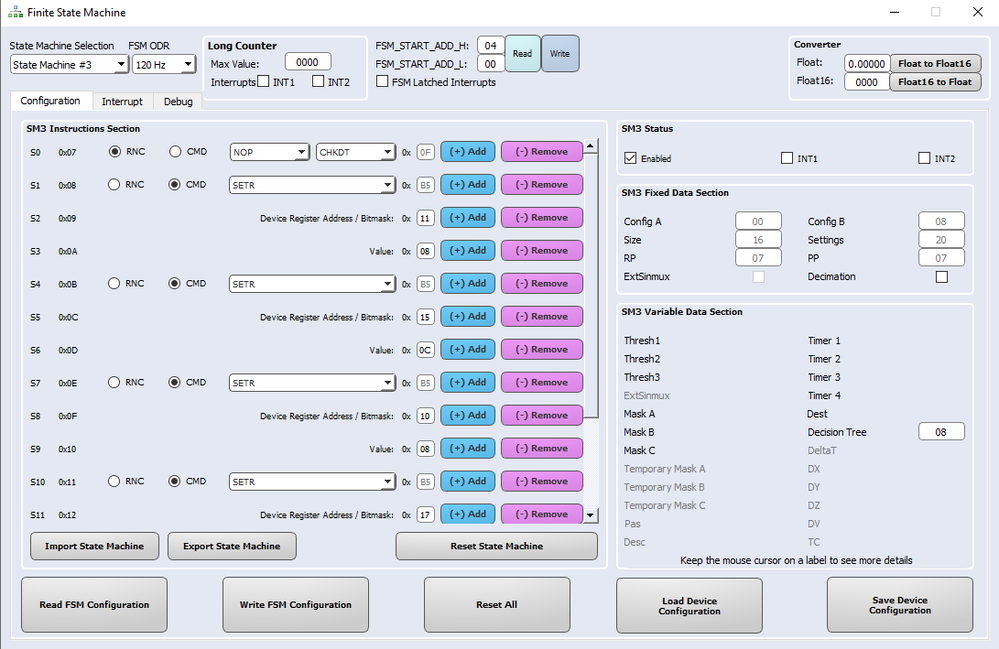
Task: Enable FSM Latched Interrupts
Action: [382, 82]
